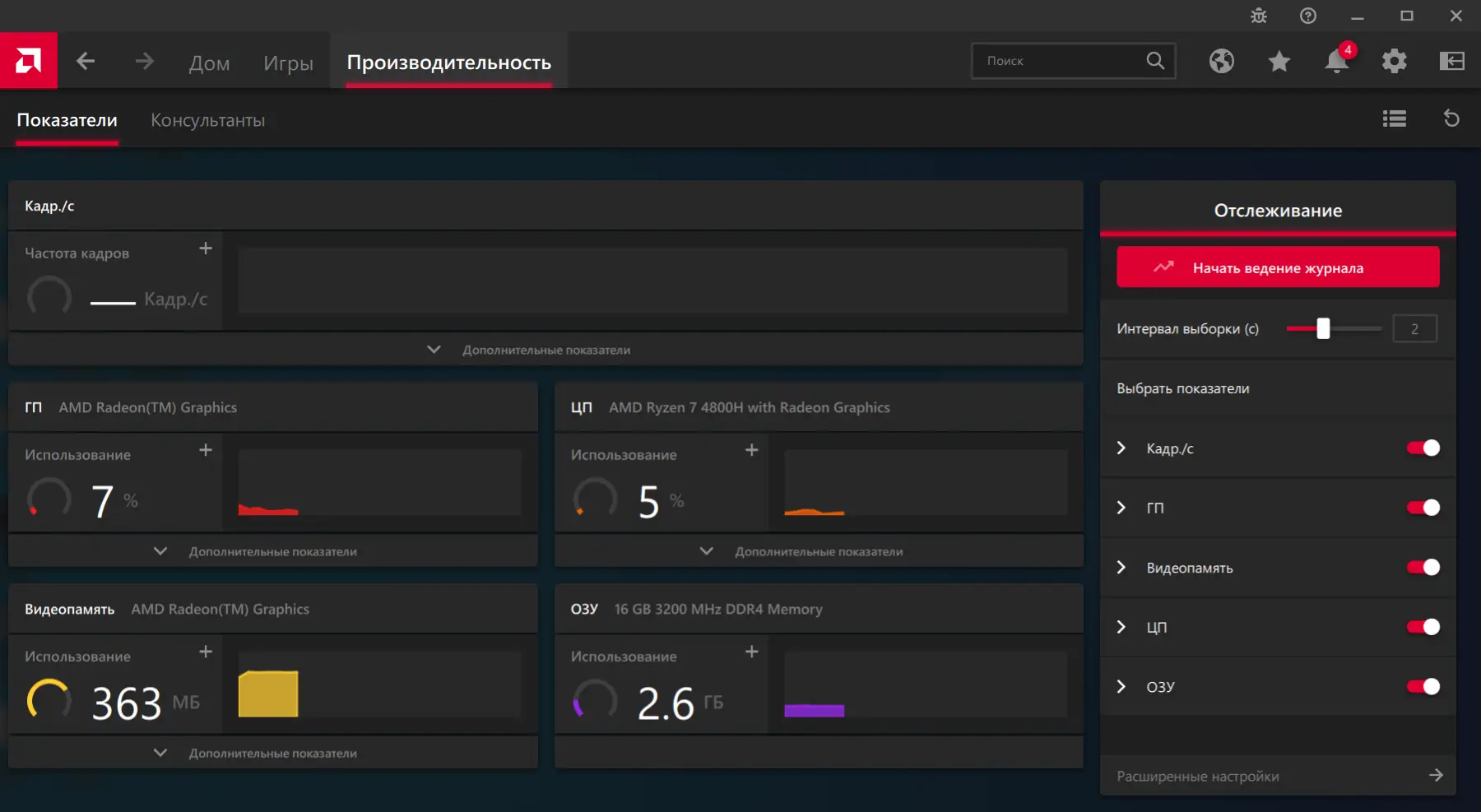The image size is (1481, 812).
Task: Switch to the list view icon
Action: 1395,119
